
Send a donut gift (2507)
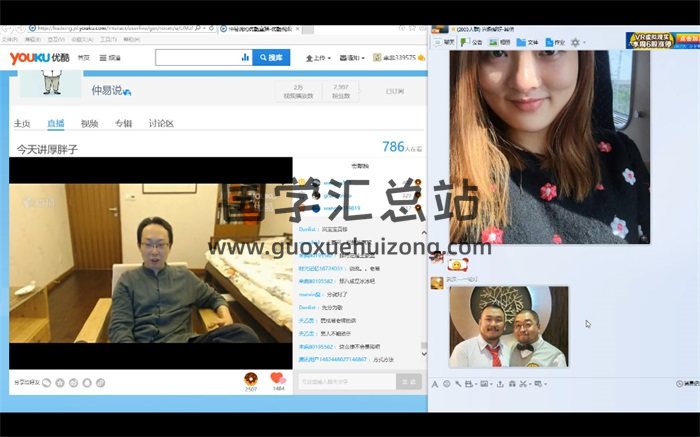(x=251, y=379)
